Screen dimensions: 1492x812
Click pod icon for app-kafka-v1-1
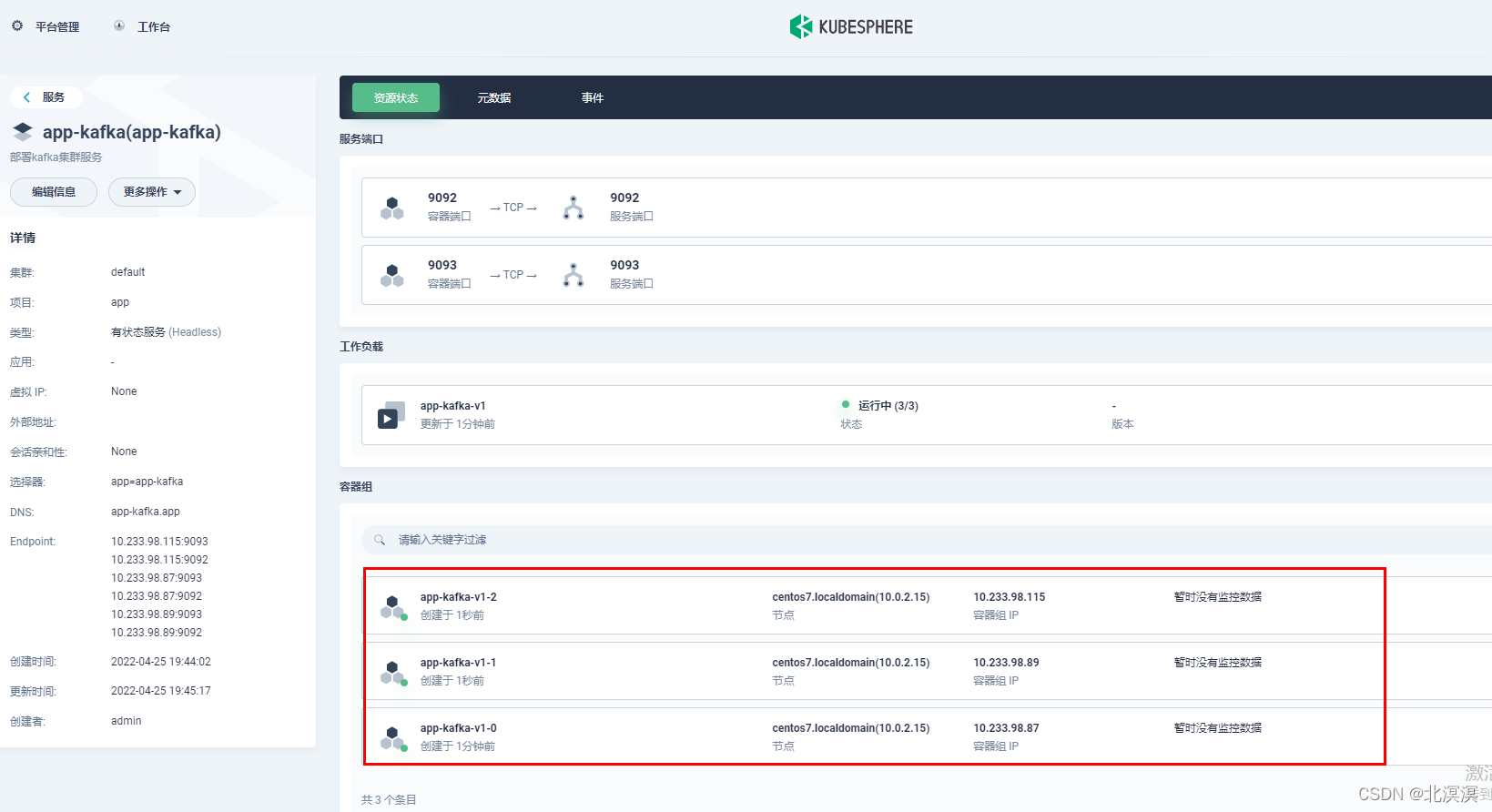tap(393, 673)
